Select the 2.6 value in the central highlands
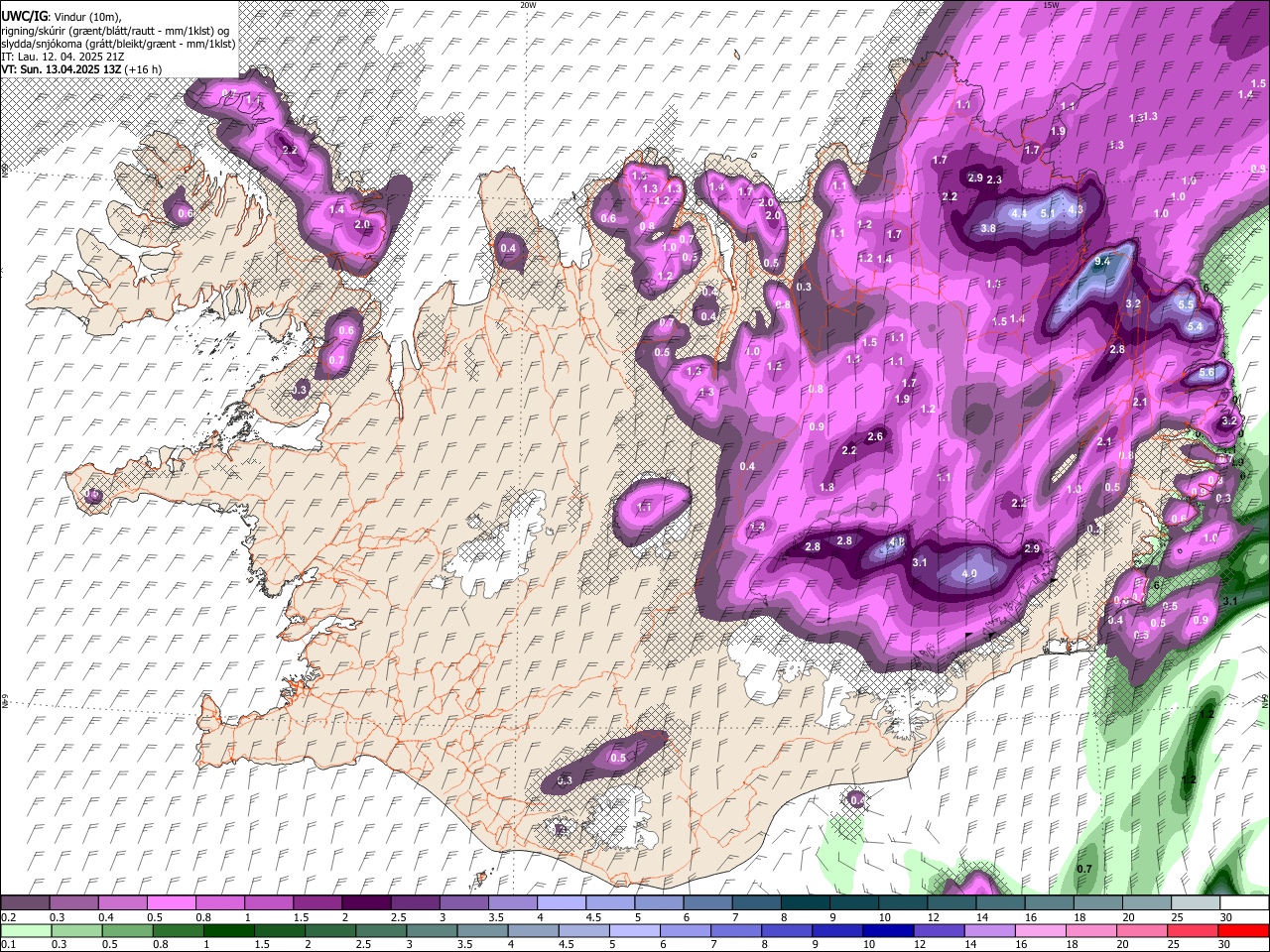 tap(875, 437)
